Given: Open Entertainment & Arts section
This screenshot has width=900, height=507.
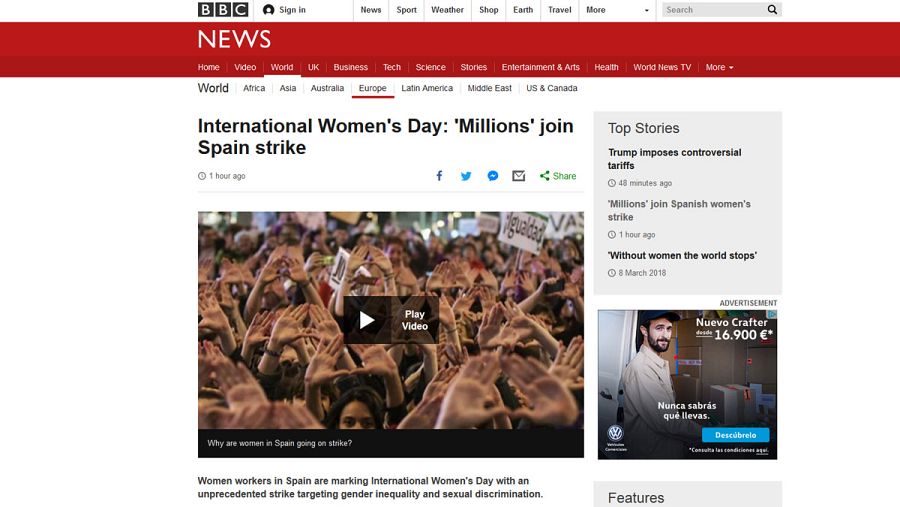Looking at the screenshot, I should 541,67.
